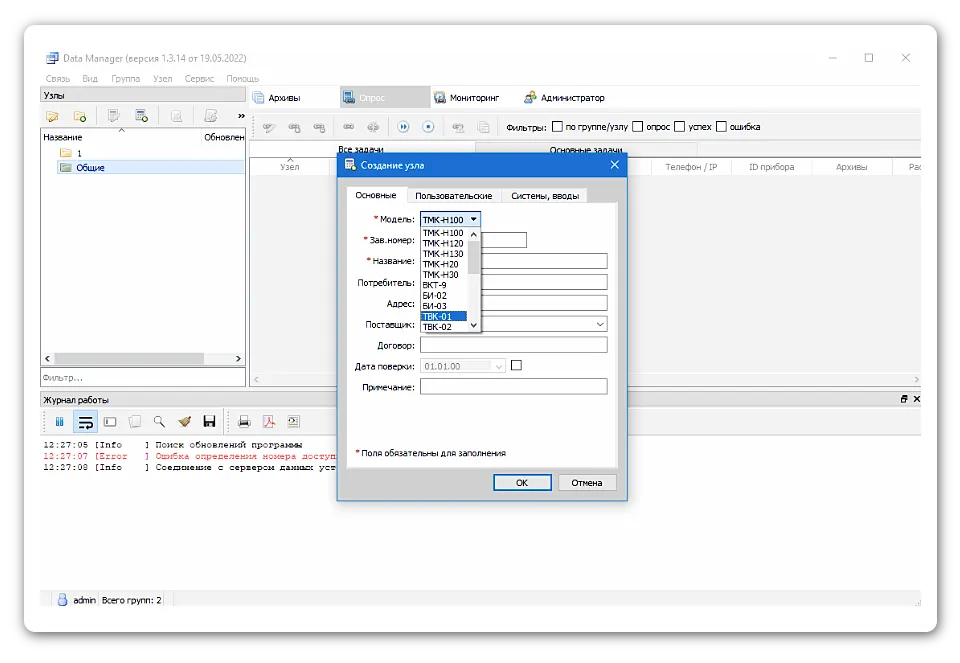Image resolution: width=960 pixels, height=663 pixels.
Task: Tick the checkbox next to Дата поверки
Action: tap(516, 366)
